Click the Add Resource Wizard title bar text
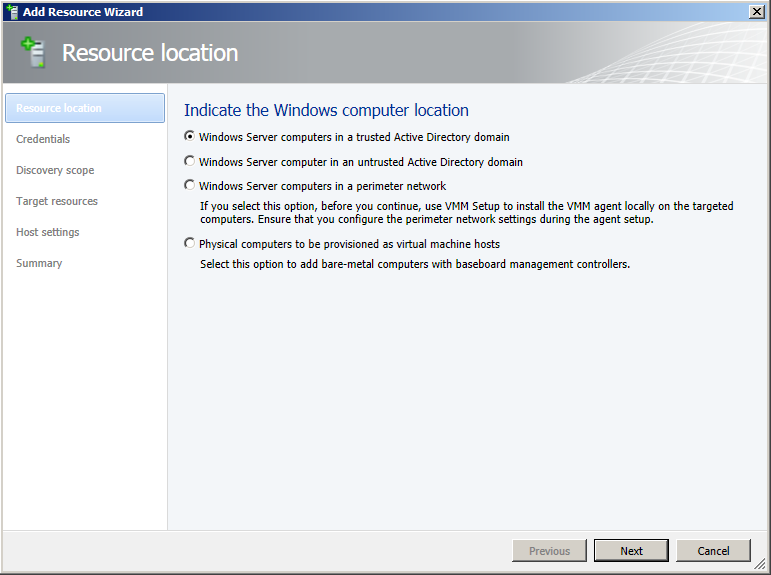 tap(83, 12)
